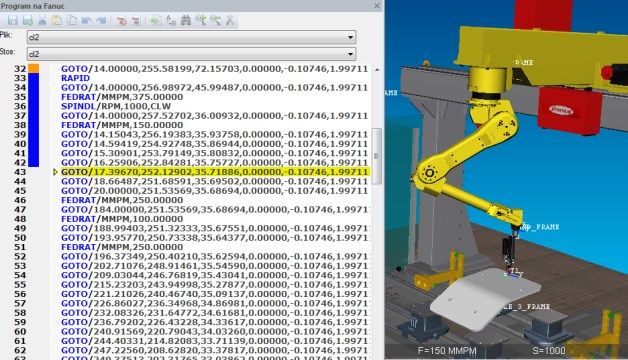628x360 pixels.
Task: Select line 38 FEDRAT/MMPM,150.00000
Action: 122,125
